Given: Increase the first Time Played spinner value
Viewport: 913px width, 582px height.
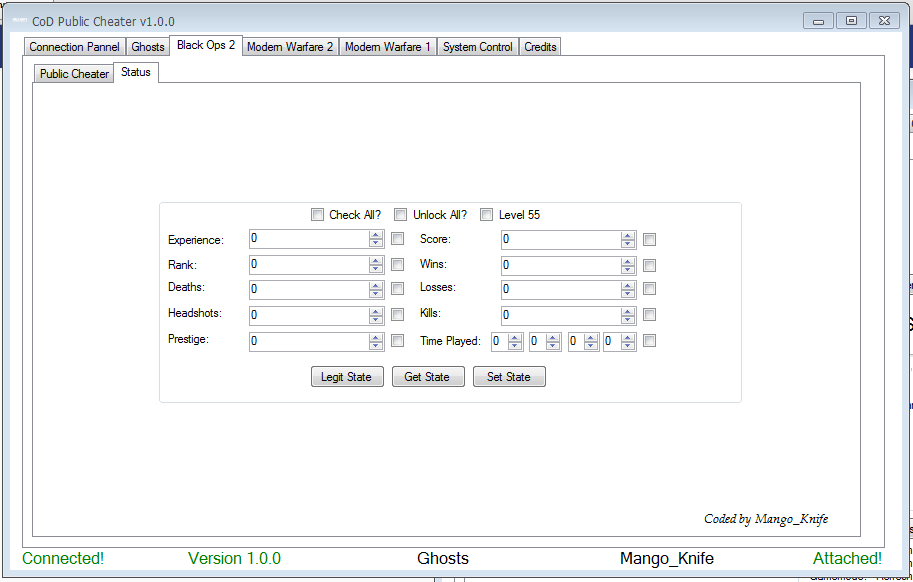Looking at the screenshot, I should coord(515,338).
